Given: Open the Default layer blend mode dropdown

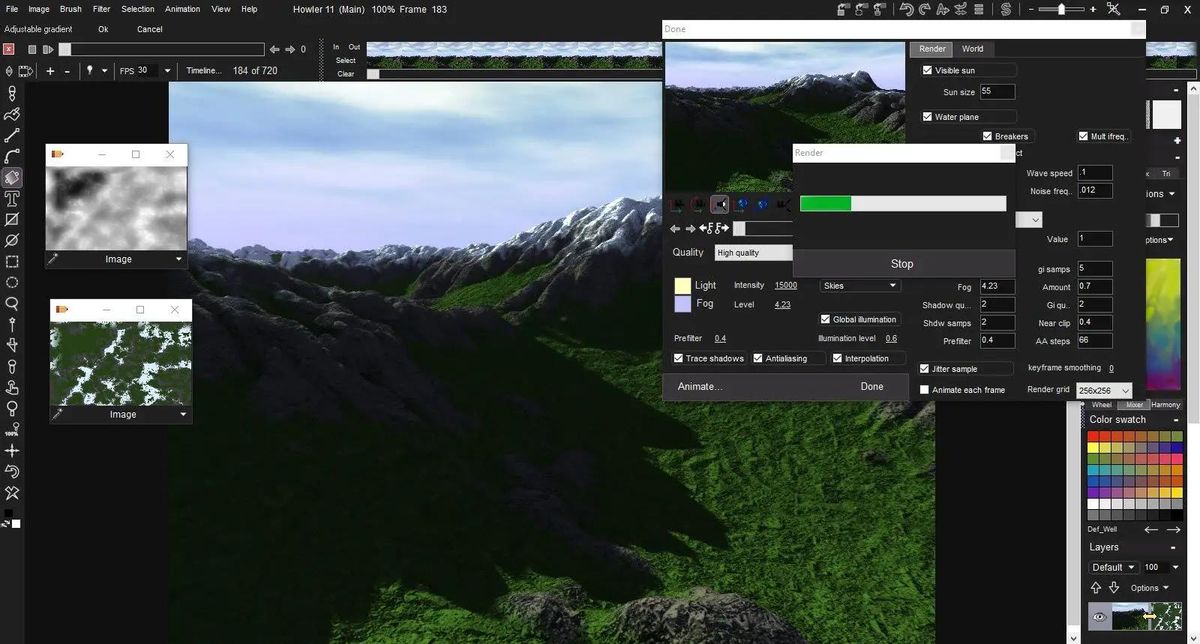Looking at the screenshot, I should click(x=1113, y=567).
